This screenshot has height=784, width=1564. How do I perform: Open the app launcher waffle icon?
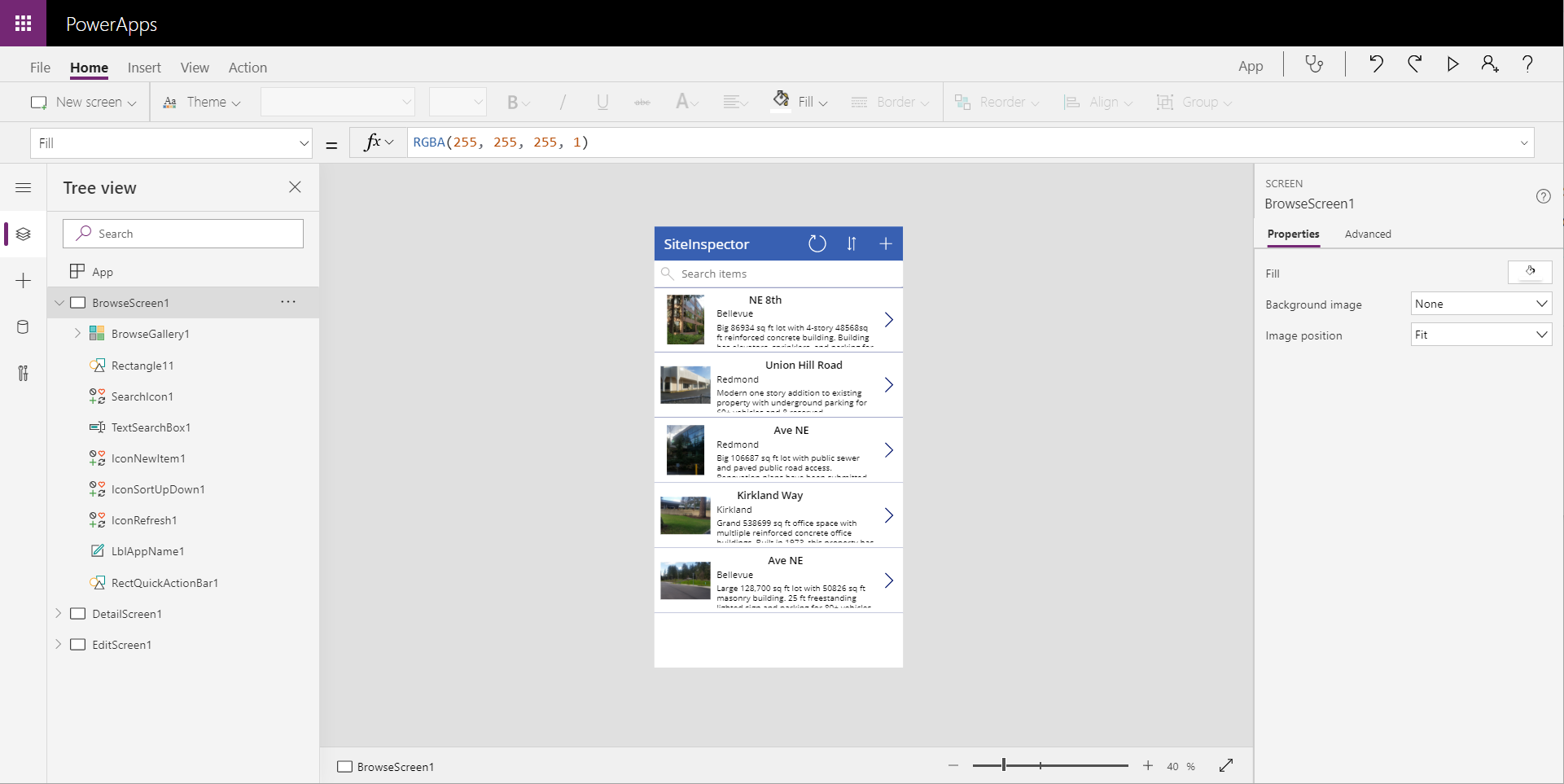23,23
